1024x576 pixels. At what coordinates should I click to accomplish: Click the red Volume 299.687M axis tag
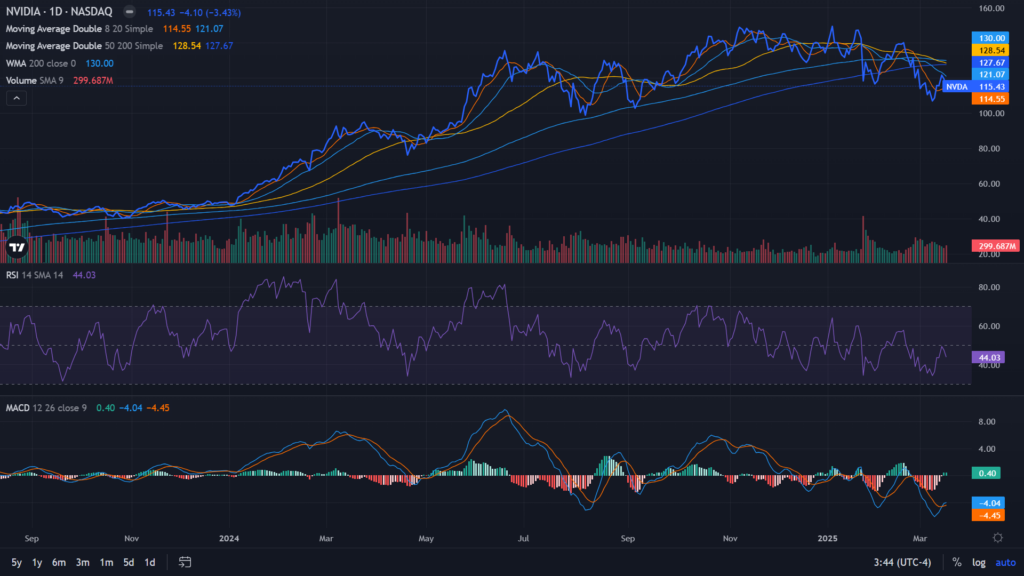click(x=995, y=246)
